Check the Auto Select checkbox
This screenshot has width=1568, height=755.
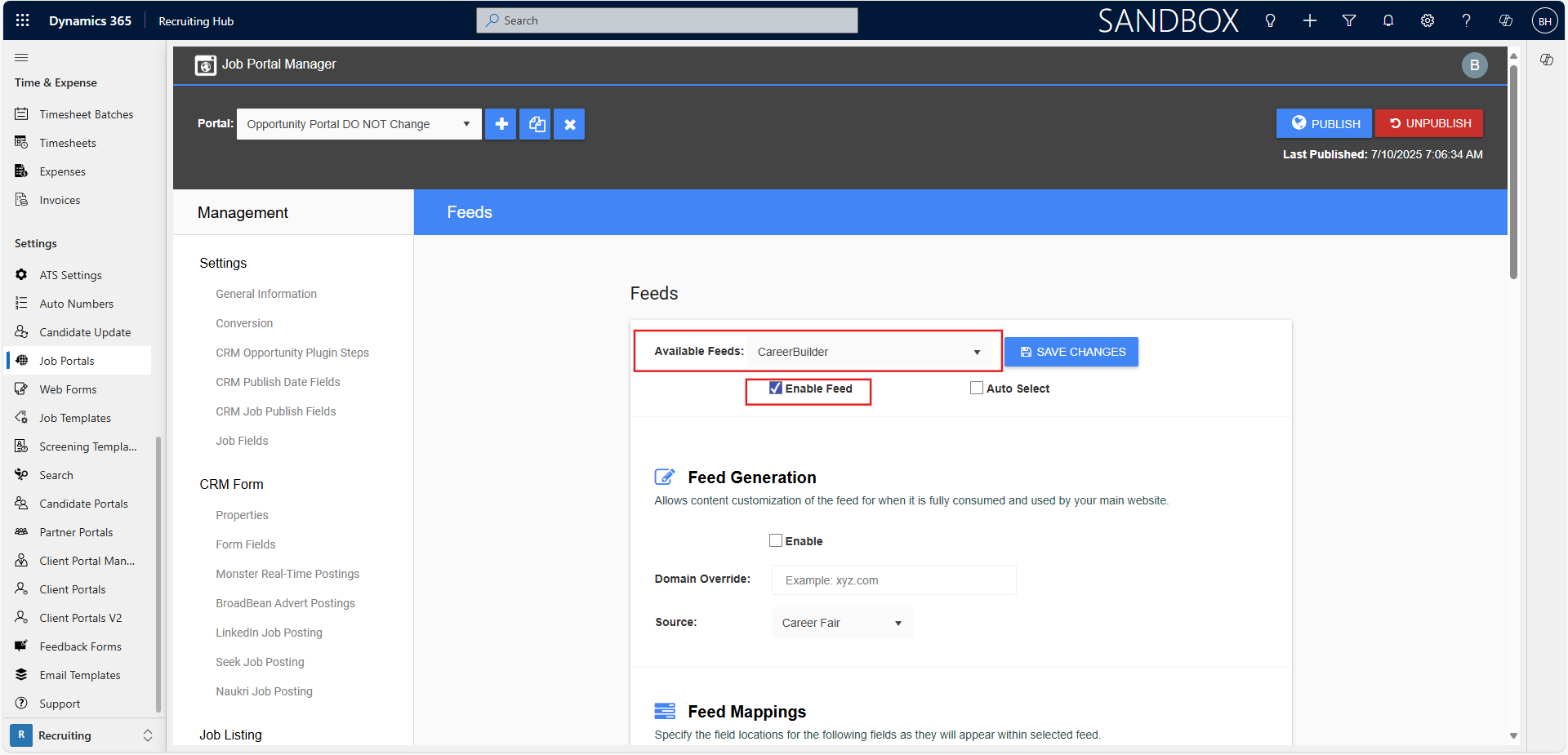pos(977,389)
